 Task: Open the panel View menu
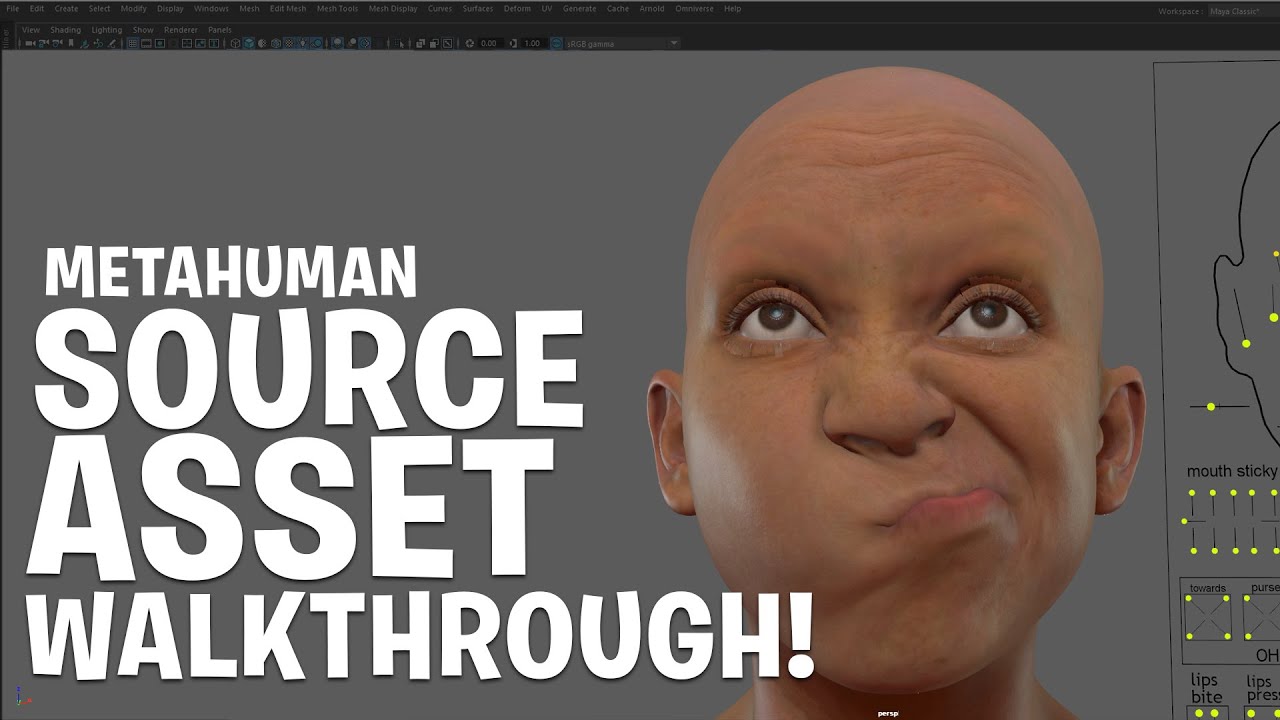31,30
